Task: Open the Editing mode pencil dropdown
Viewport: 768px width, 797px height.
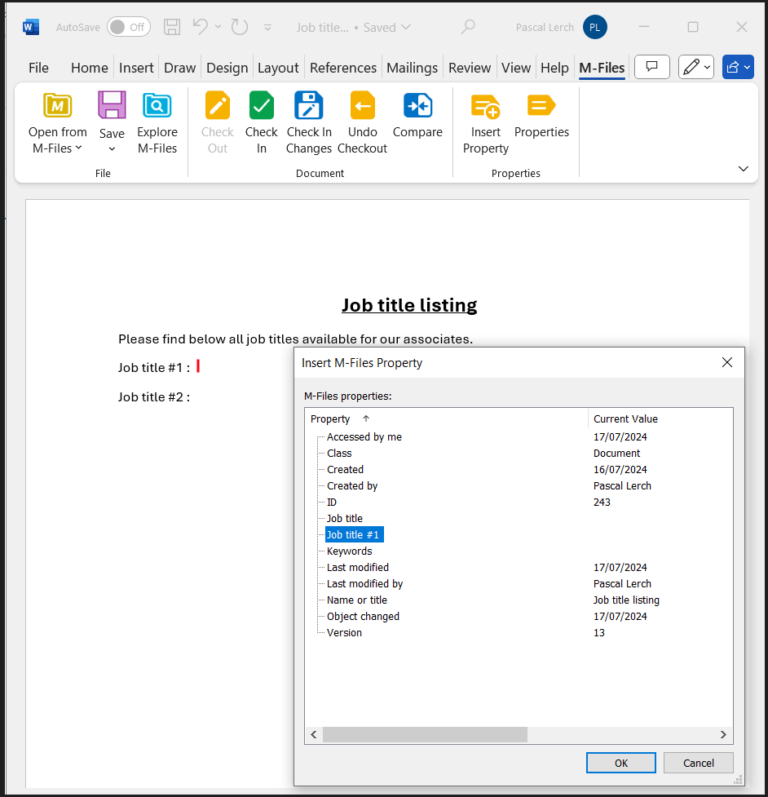Action: click(696, 67)
